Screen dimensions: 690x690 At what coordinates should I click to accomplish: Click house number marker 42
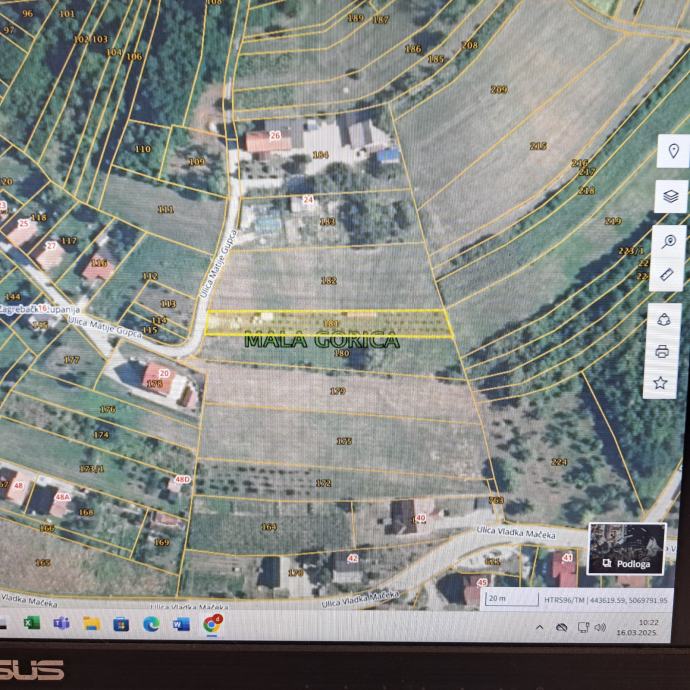click(x=353, y=558)
